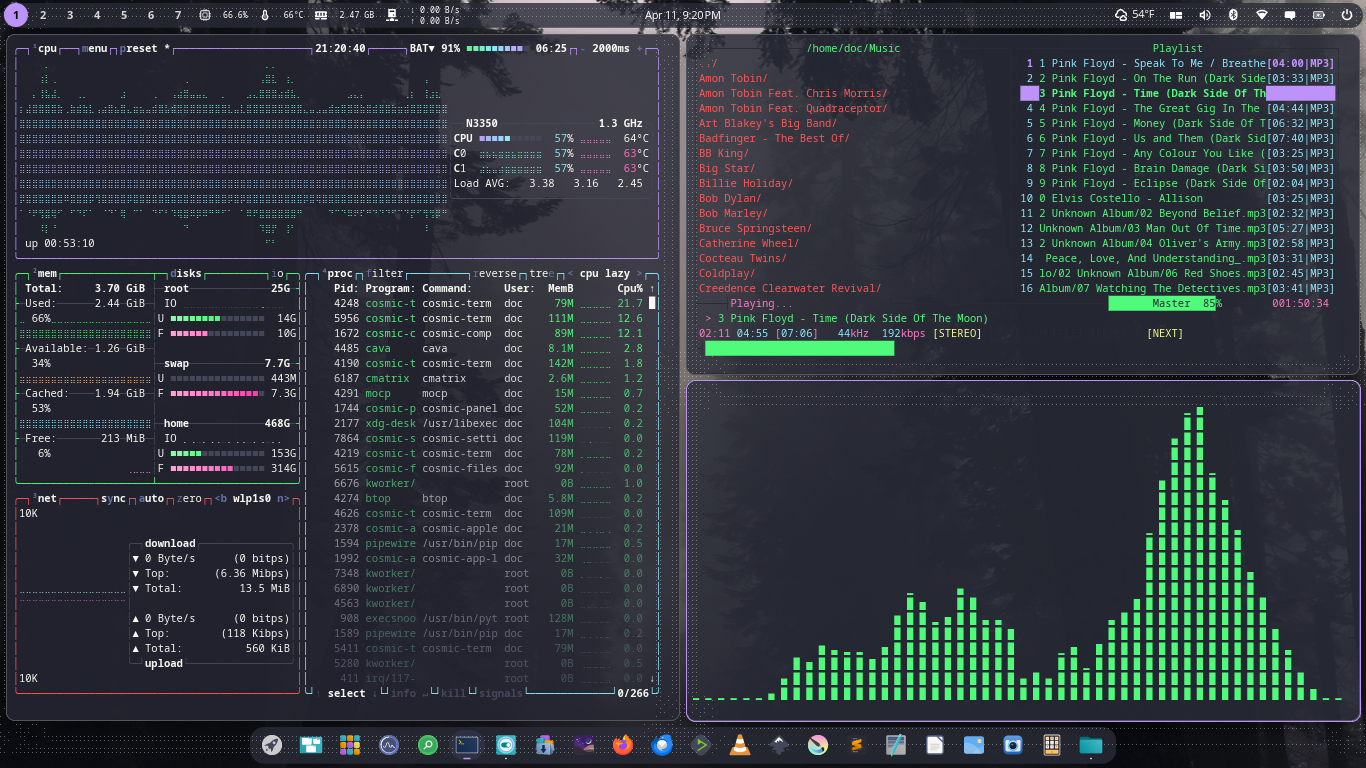Open VLC media player from the dock

[740, 745]
